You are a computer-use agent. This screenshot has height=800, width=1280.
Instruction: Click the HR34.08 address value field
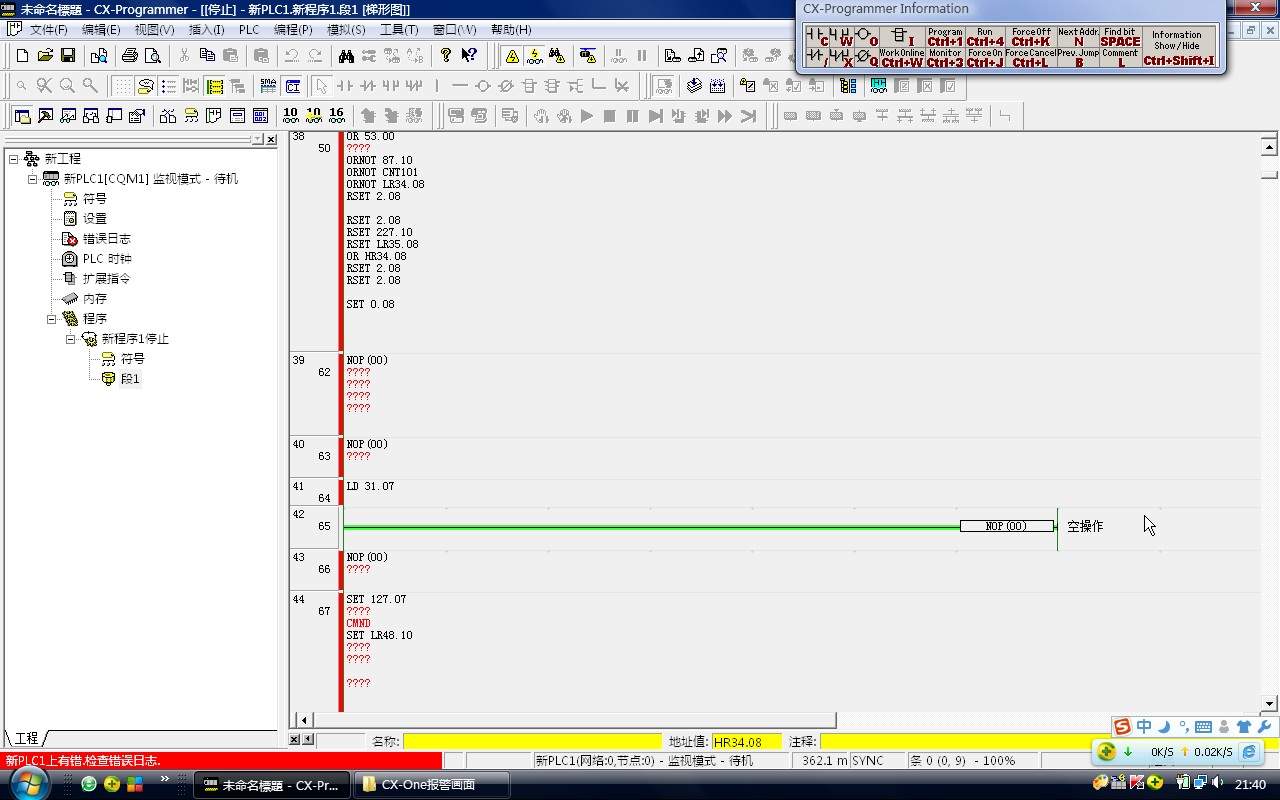[x=745, y=742]
